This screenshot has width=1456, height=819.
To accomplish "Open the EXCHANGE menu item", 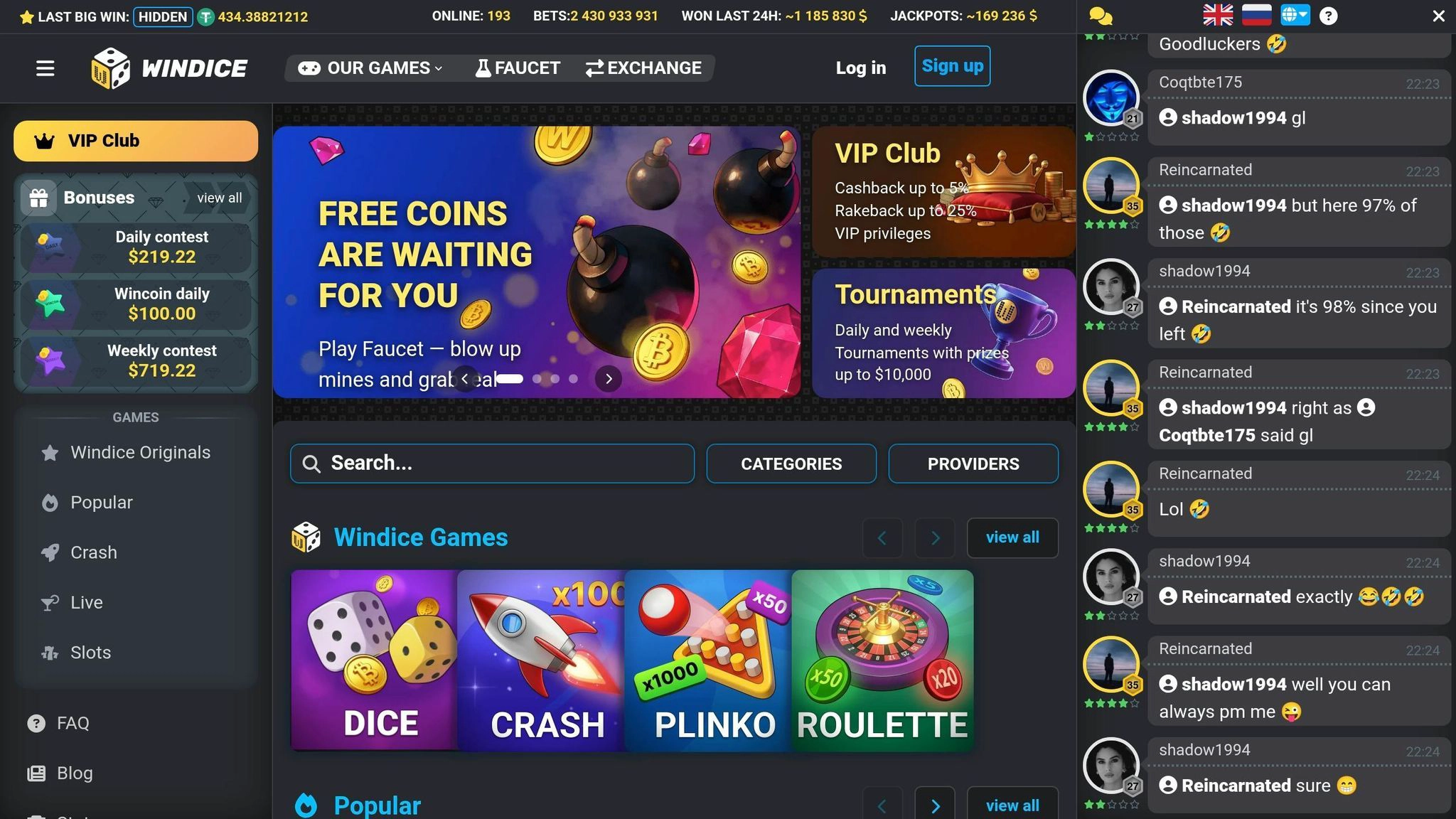I will (643, 68).
